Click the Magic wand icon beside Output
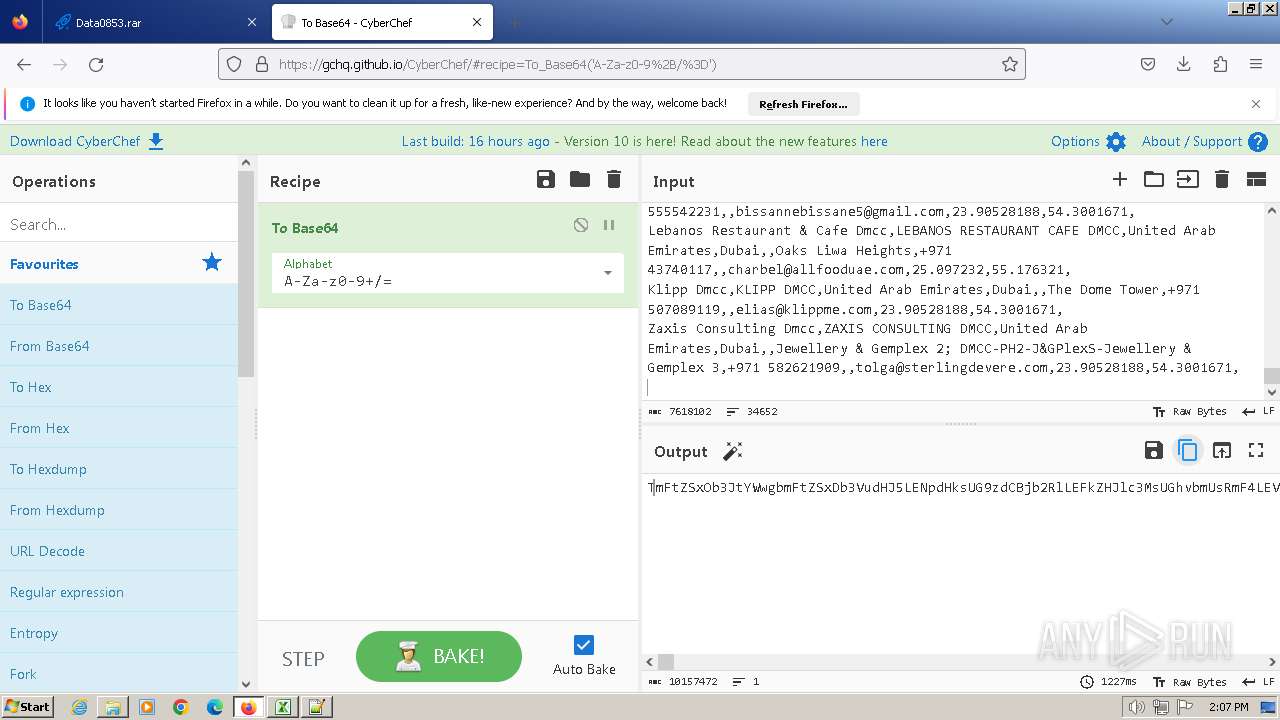 click(733, 451)
